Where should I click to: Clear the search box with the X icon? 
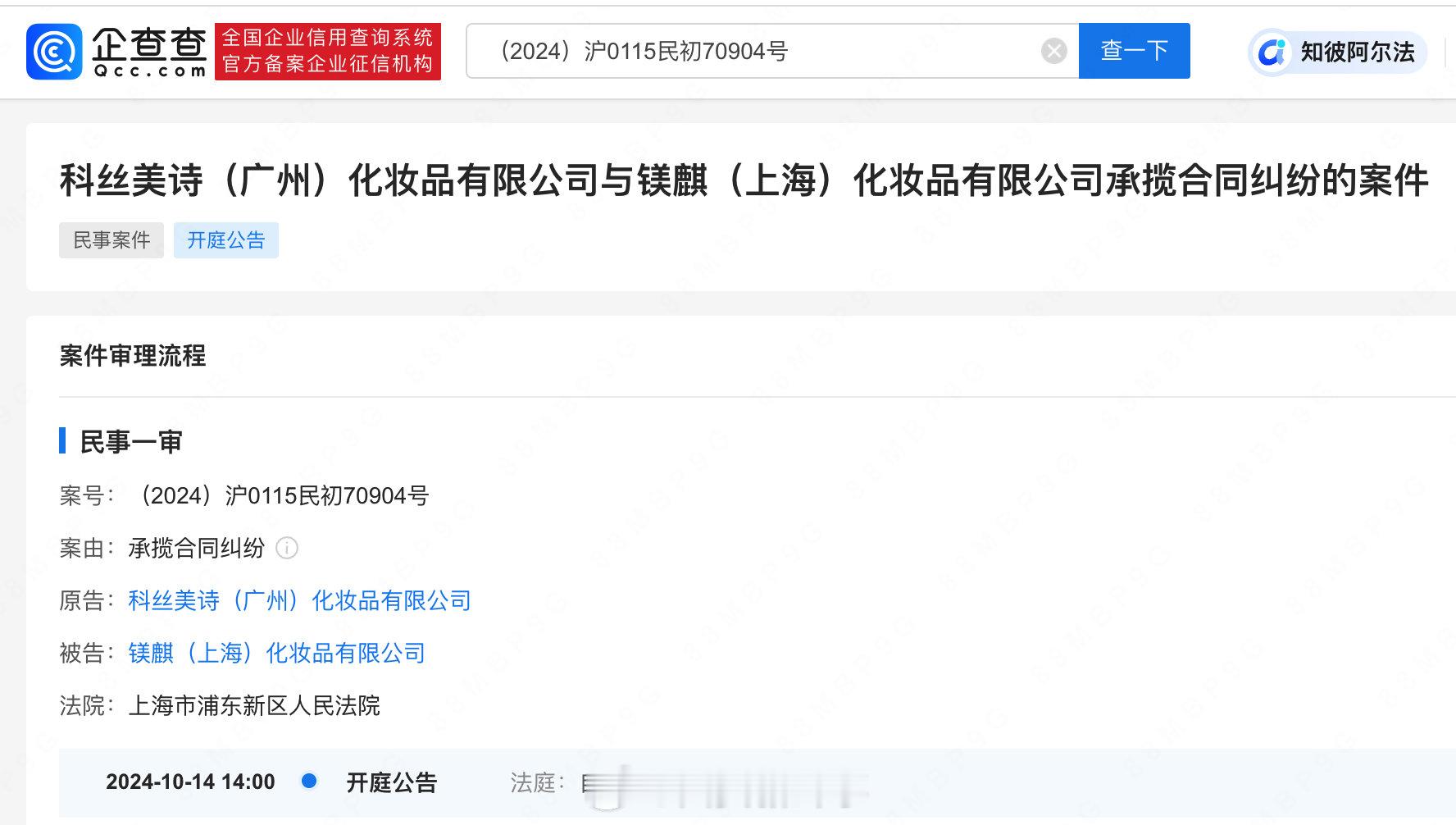coord(1053,51)
